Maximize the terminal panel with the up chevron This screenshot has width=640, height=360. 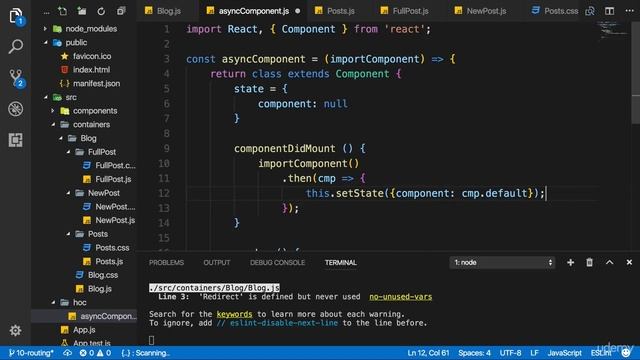coord(609,262)
